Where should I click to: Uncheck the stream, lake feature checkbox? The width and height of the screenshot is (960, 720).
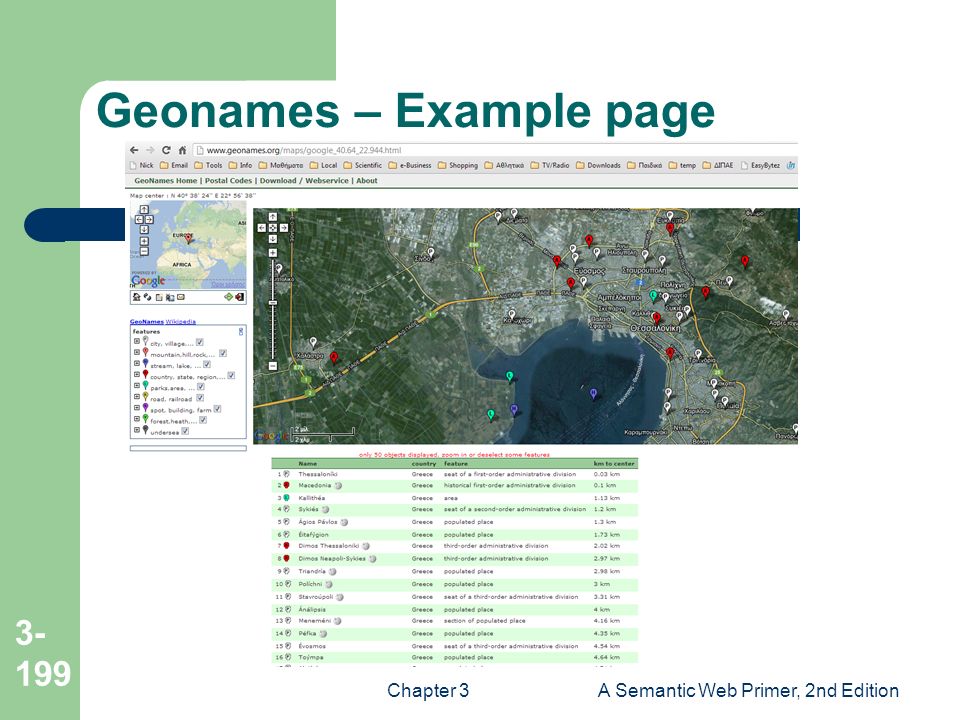pyautogui.click(x=207, y=365)
